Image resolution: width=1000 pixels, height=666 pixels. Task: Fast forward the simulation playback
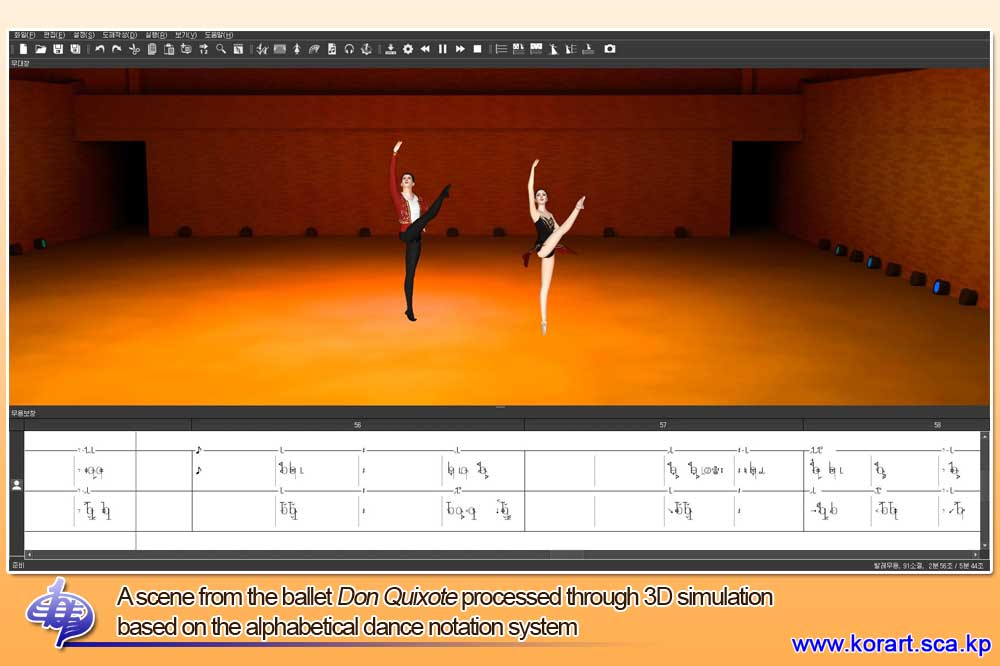coord(460,49)
